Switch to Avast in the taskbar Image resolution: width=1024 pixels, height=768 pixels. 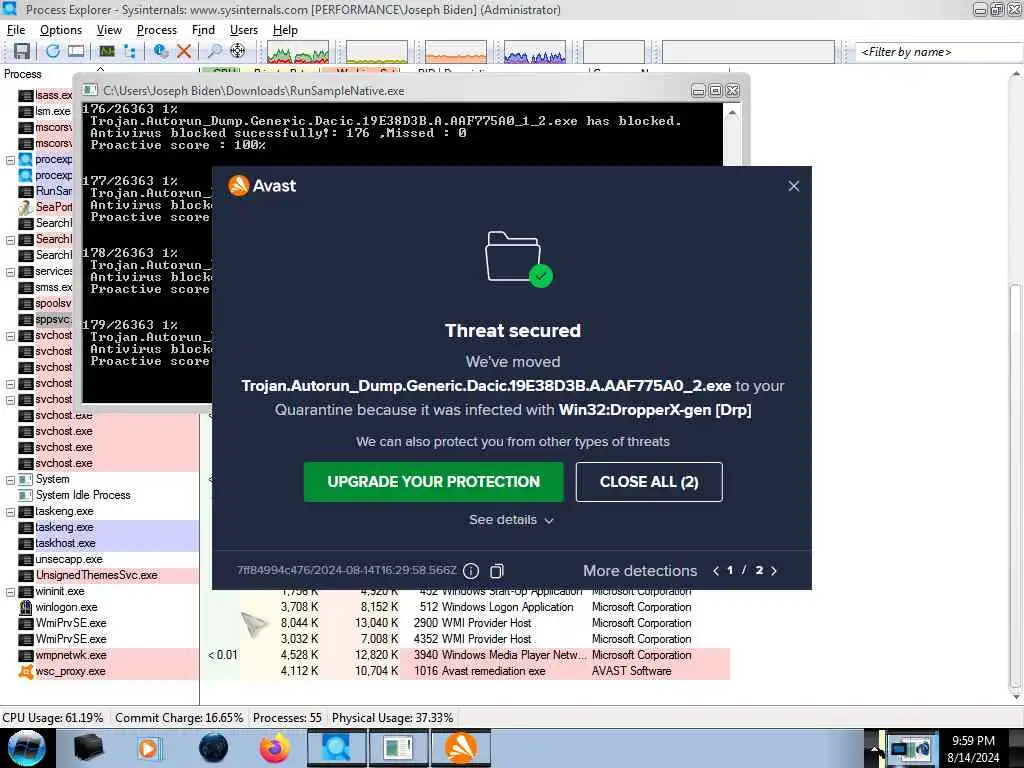pyautogui.click(x=461, y=748)
